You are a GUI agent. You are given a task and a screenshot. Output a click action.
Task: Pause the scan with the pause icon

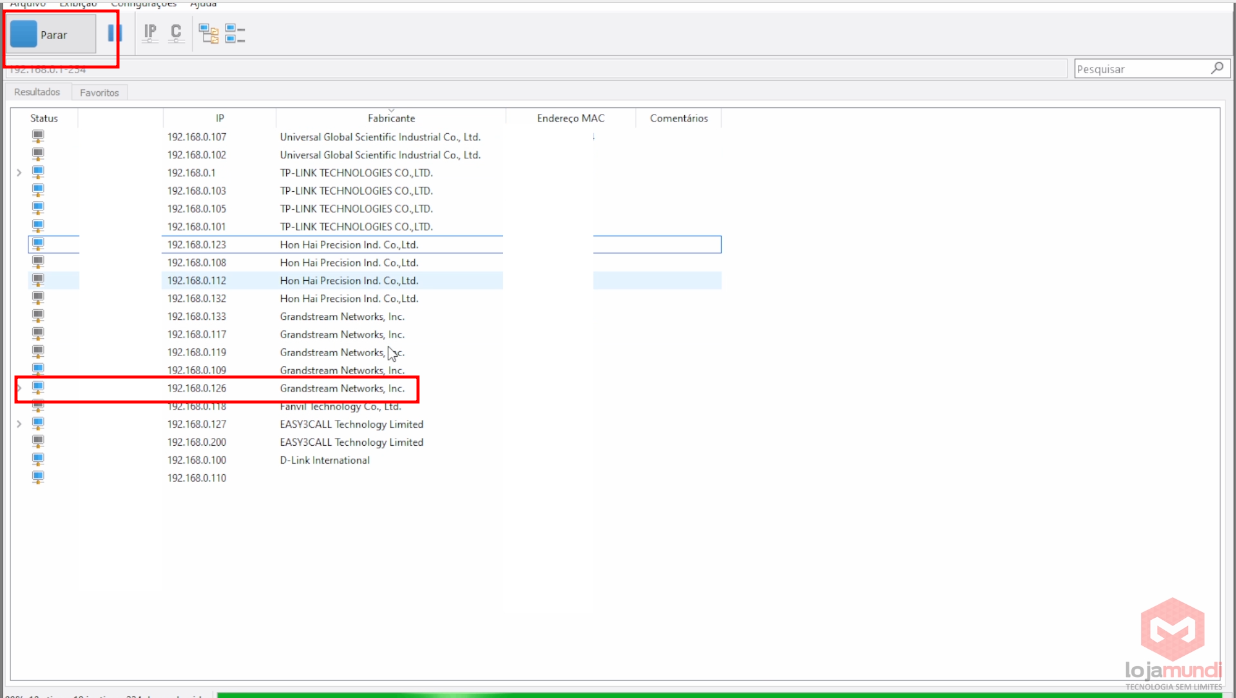click(114, 34)
